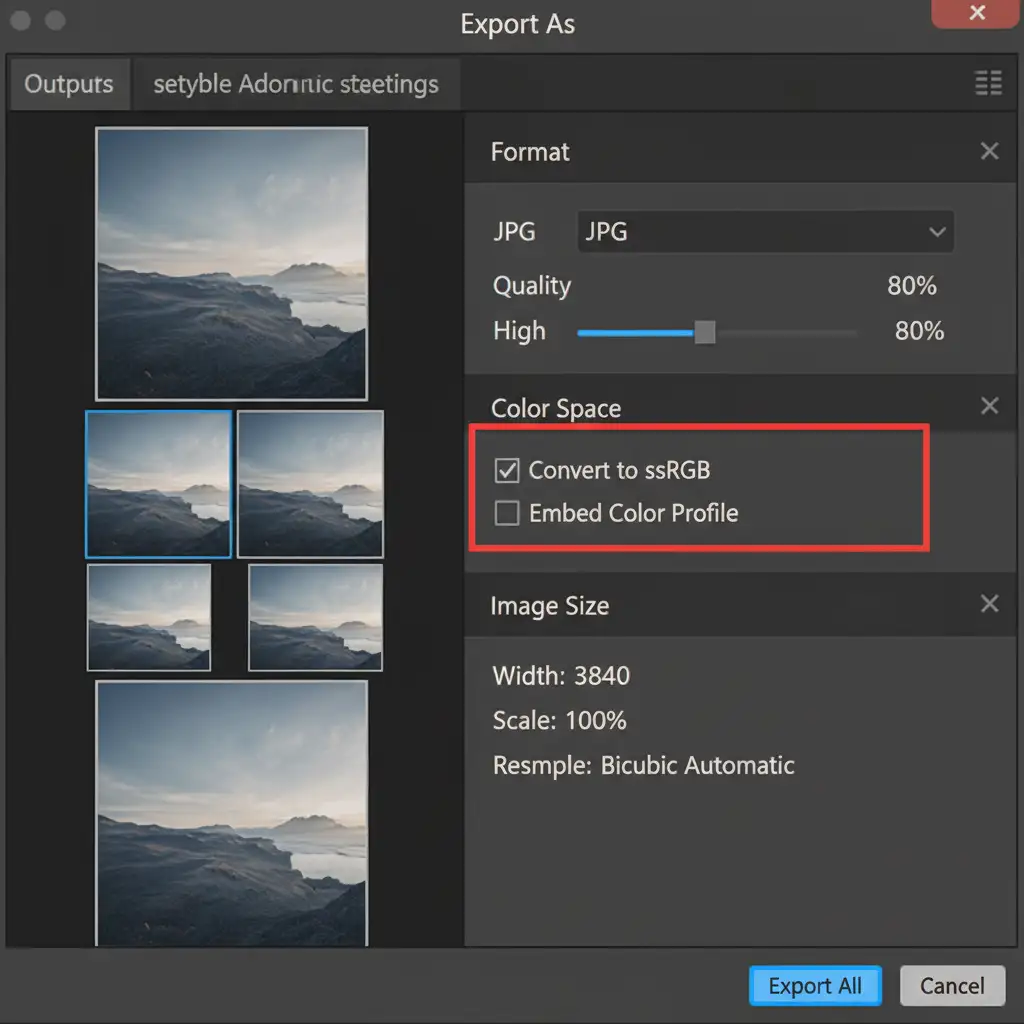Viewport: 1024px width, 1024px height.
Task: Switch to the Outputs tab
Action: [x=68, y=84]
